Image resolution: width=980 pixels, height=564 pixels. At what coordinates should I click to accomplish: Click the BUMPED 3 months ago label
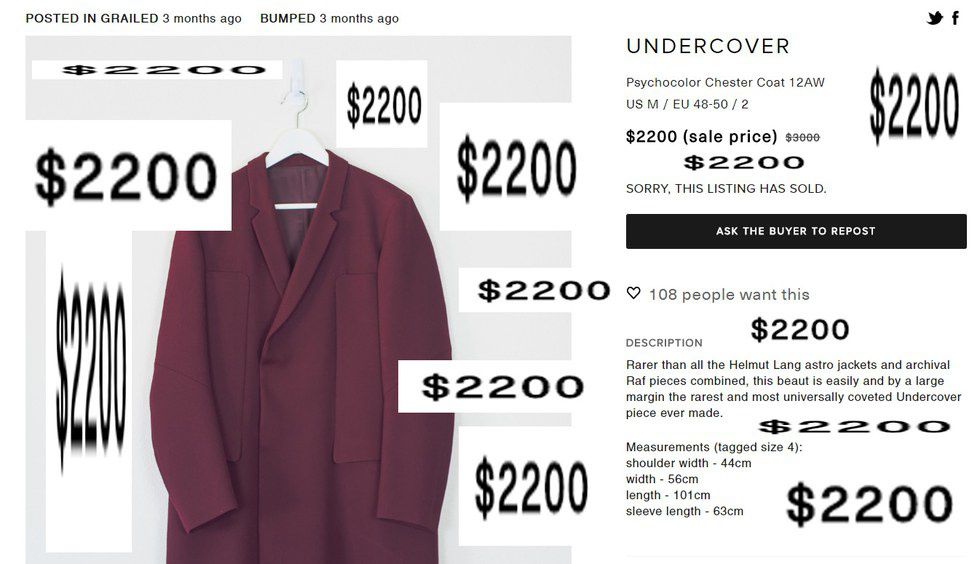(329, 19)
